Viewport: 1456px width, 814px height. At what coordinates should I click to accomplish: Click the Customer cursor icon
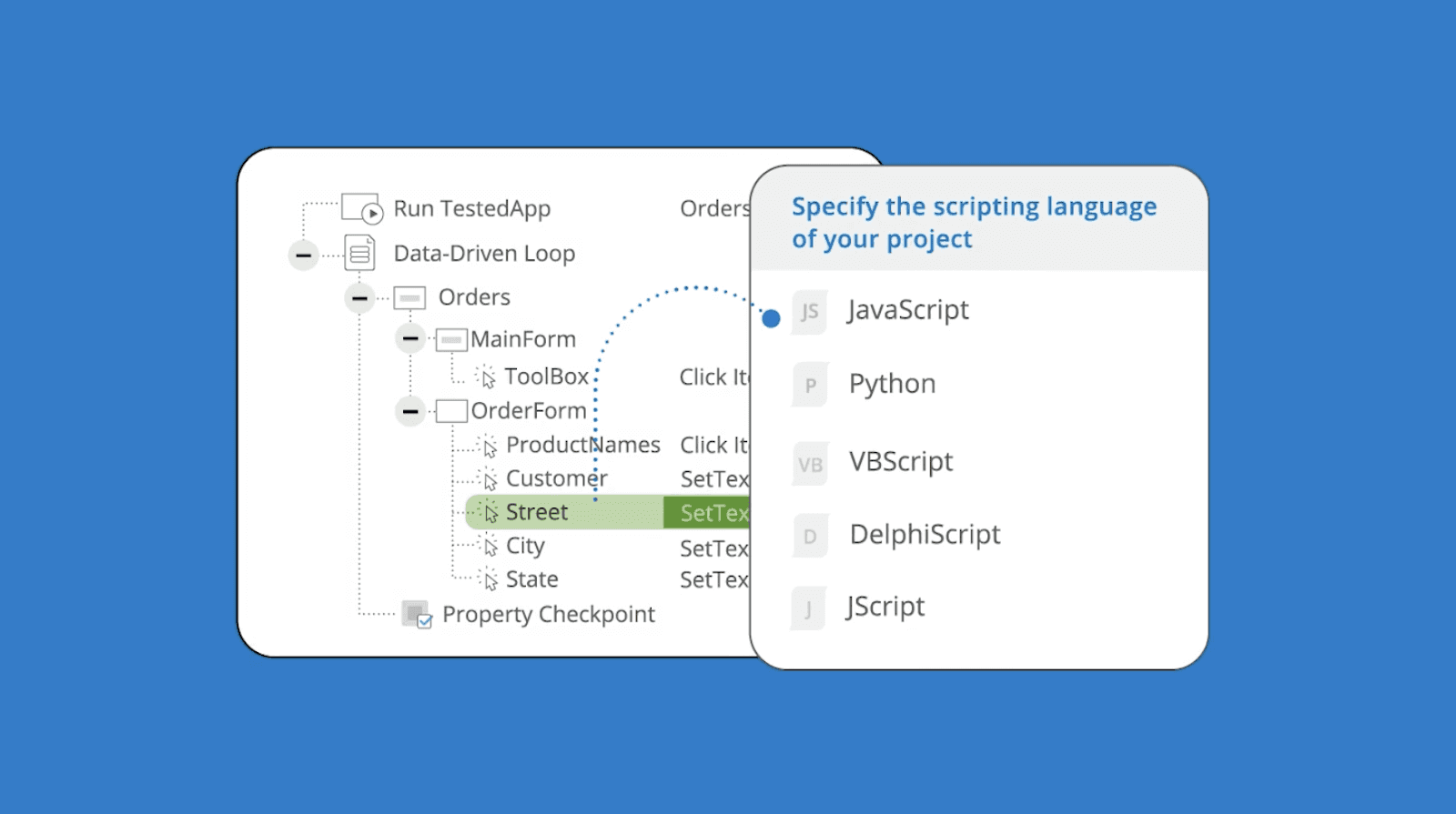click(489, 479)
